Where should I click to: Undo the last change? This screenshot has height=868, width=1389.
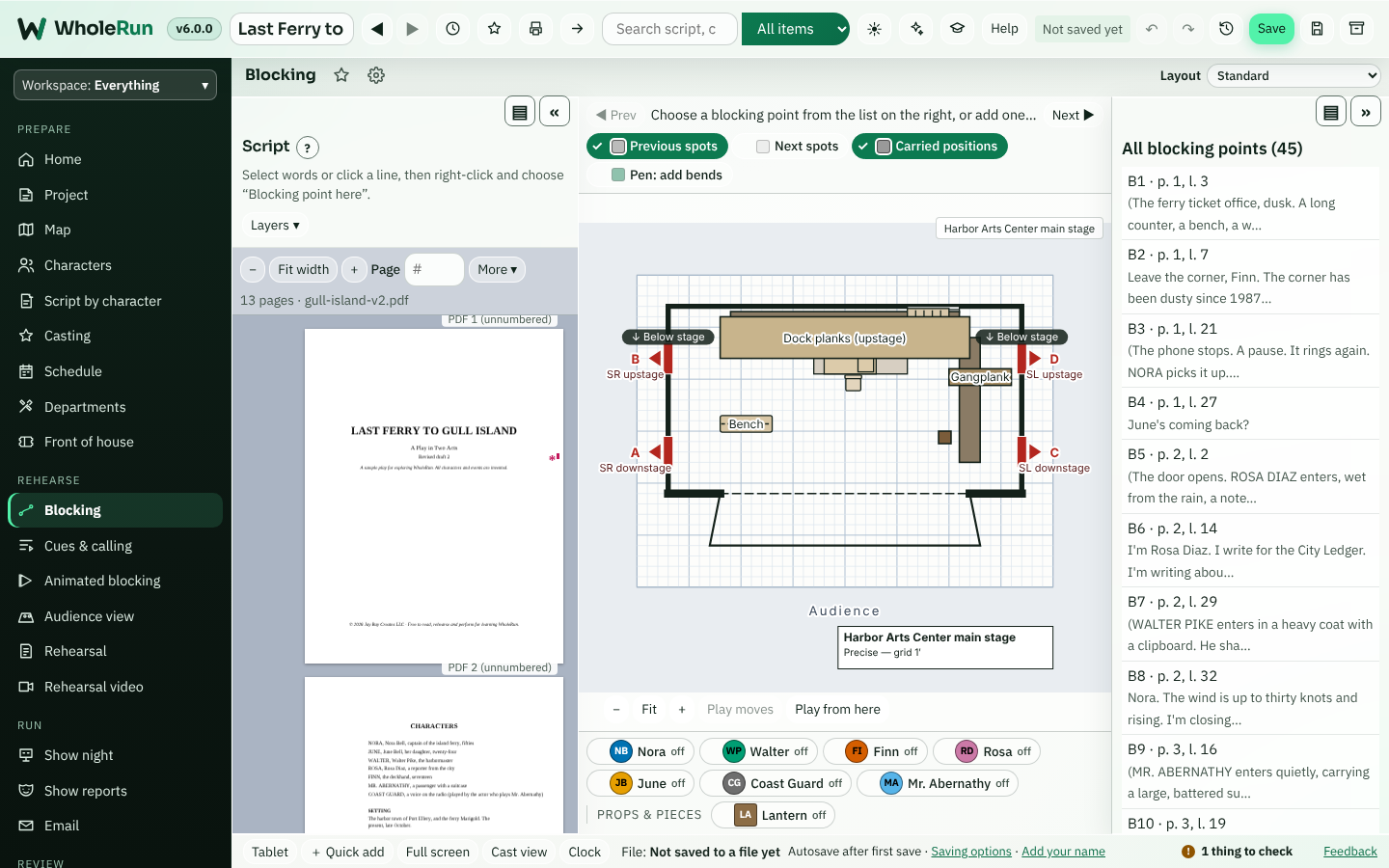tap(1152, 29)
